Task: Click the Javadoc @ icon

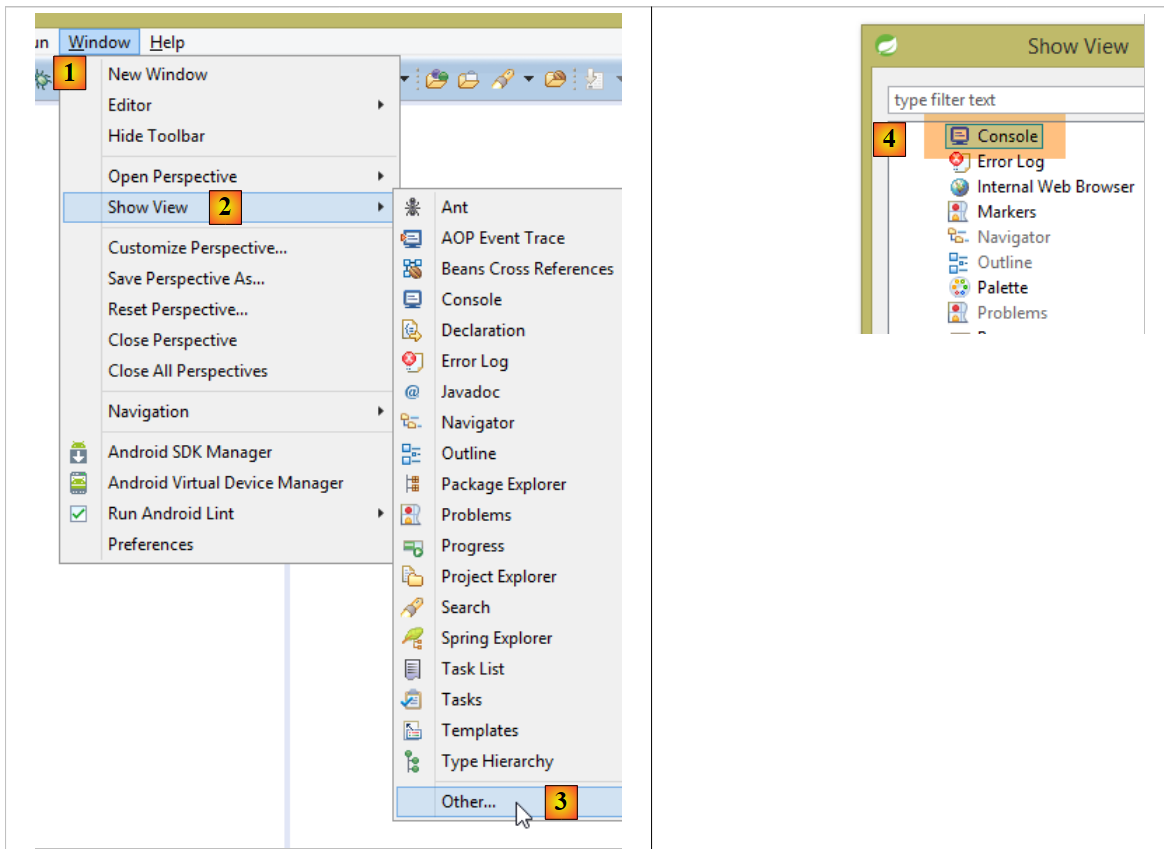Action: (412, 392)
